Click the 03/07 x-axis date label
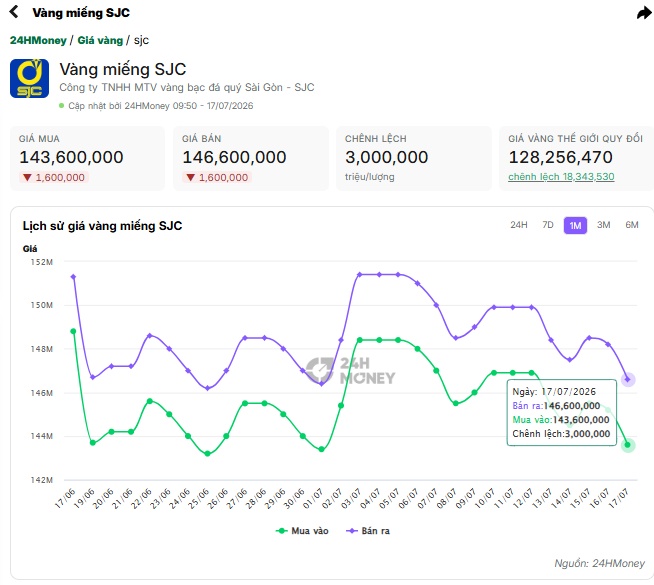The image size is (654, 585). 352,498
